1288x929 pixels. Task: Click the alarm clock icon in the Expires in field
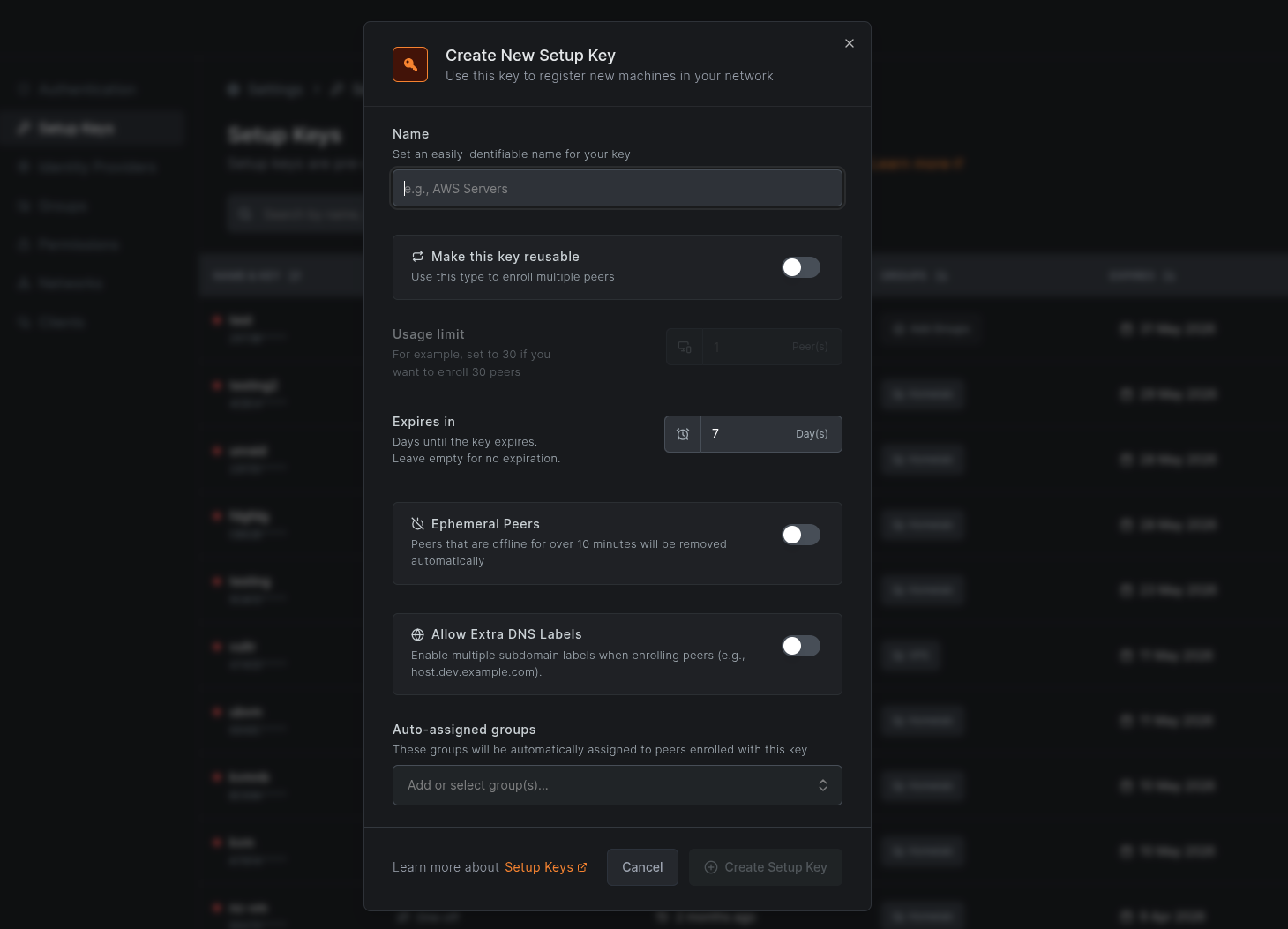(683, 434)
